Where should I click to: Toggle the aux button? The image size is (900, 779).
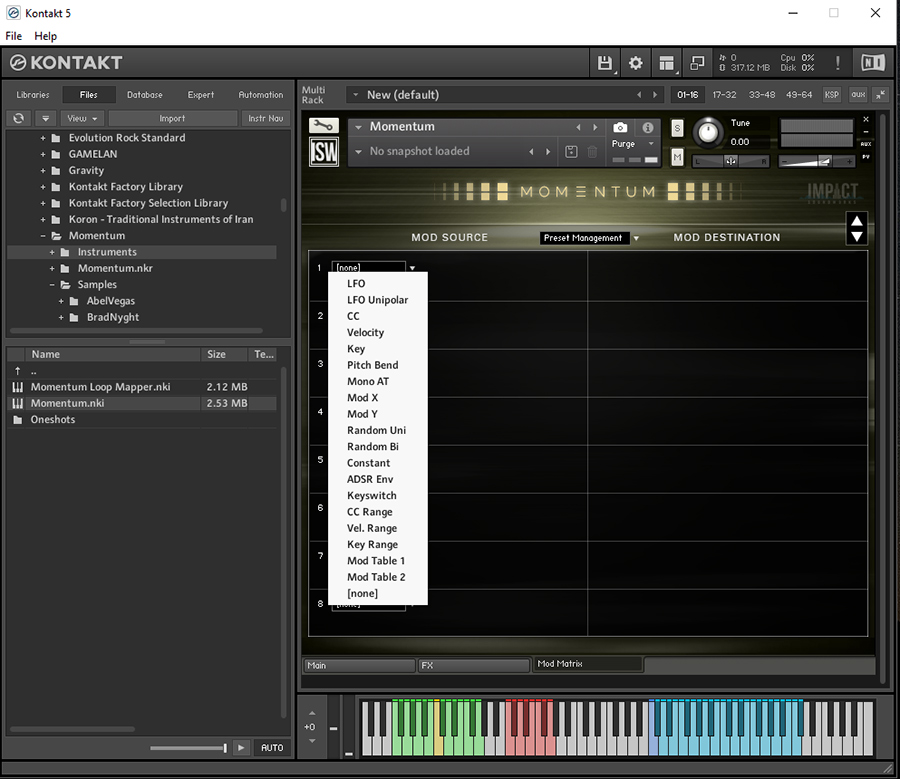(x=858, y=95)
